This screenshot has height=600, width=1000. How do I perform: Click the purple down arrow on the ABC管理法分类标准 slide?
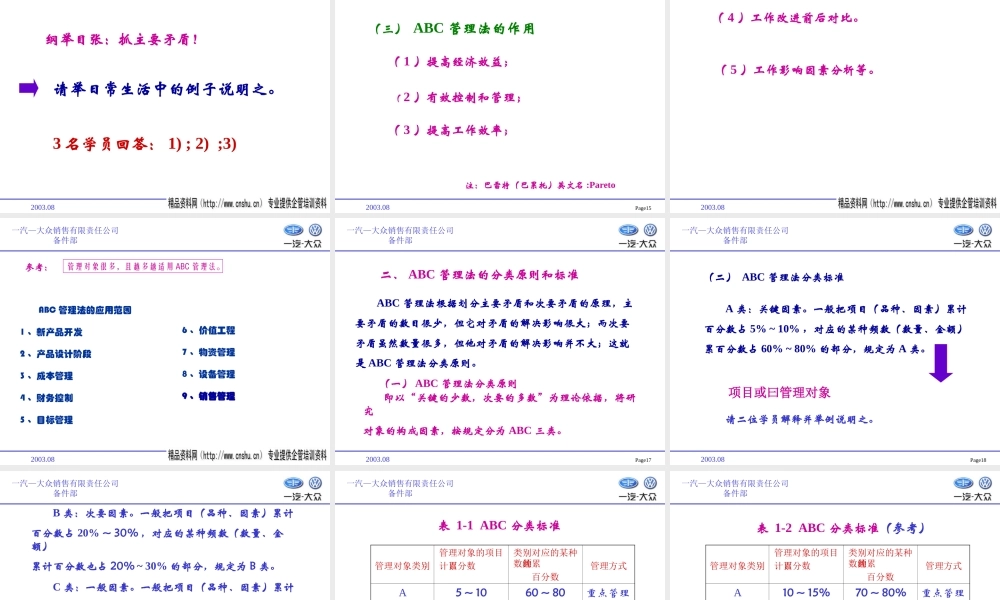(x=941, y=363)
